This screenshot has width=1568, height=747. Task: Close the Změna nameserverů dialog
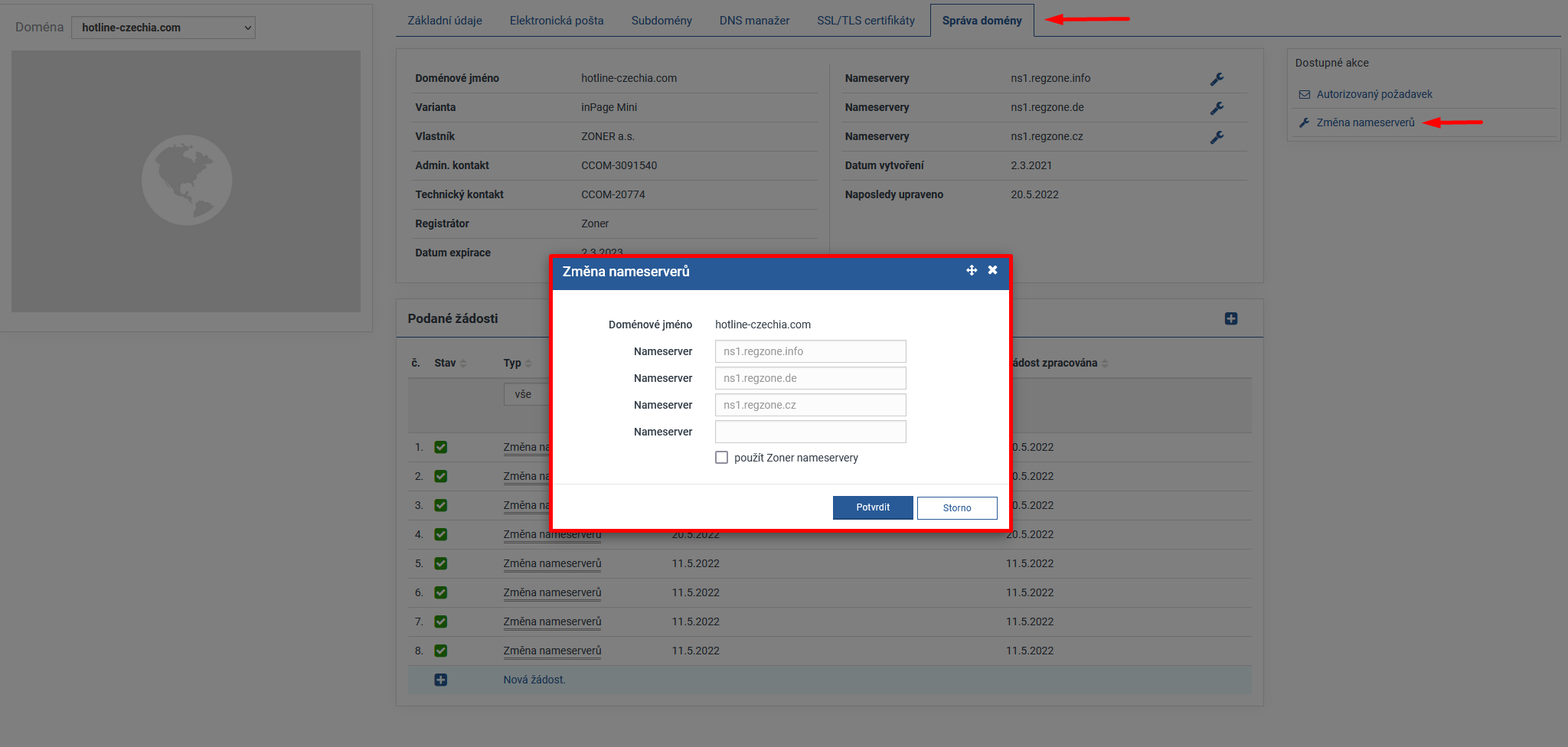tap(992, 270)
